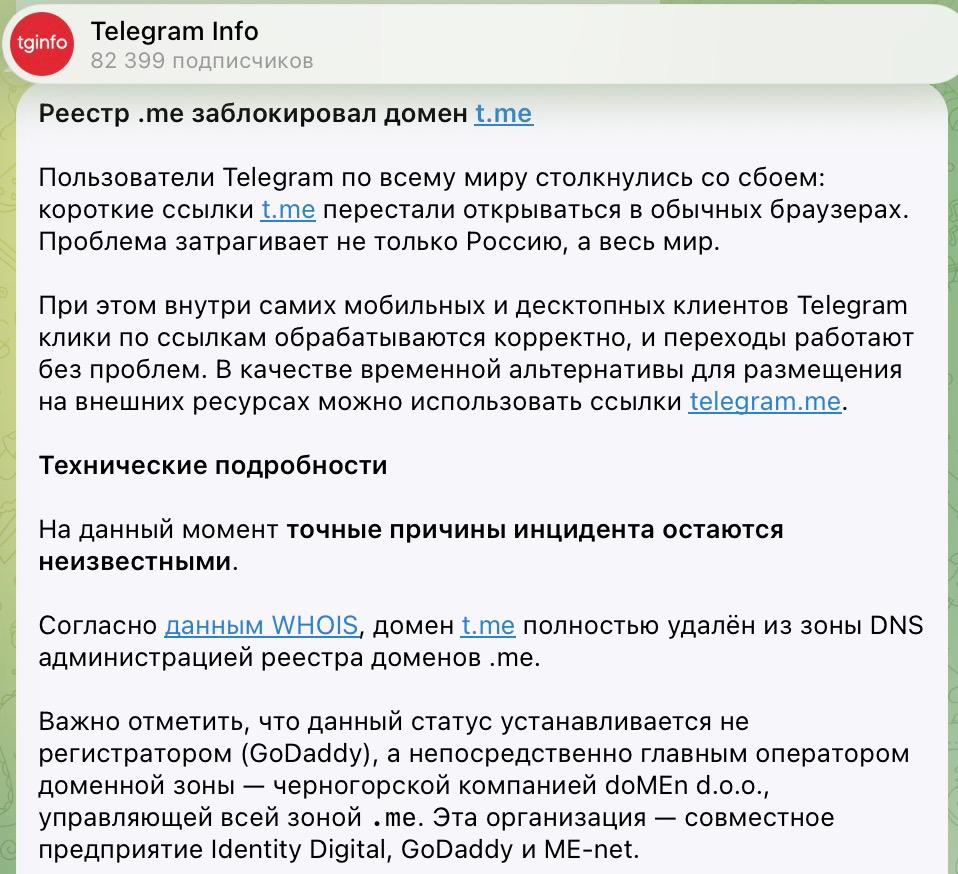Viewport: 958px width, 874px height.
Task: Open the telegram.me link
Action: [765, 401]
